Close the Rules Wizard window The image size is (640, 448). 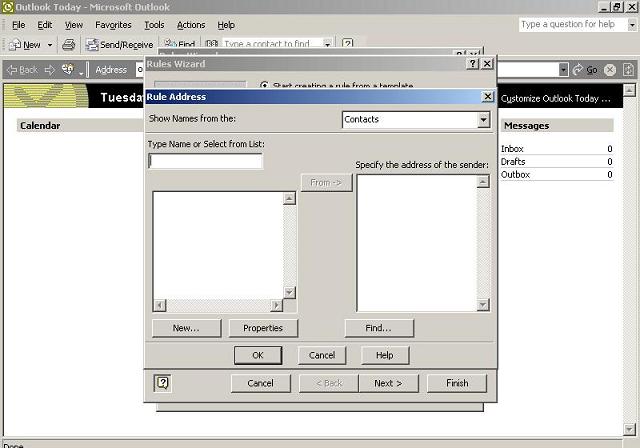click(487, 64)
